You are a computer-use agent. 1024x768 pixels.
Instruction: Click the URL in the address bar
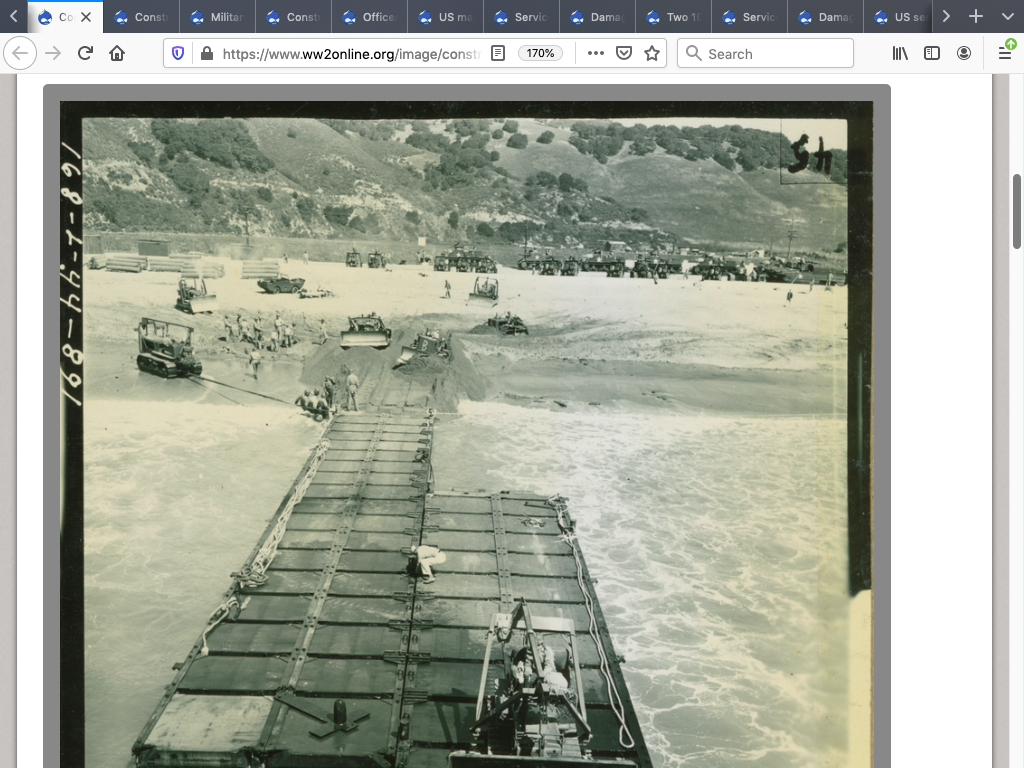click(x=350, y=54)
